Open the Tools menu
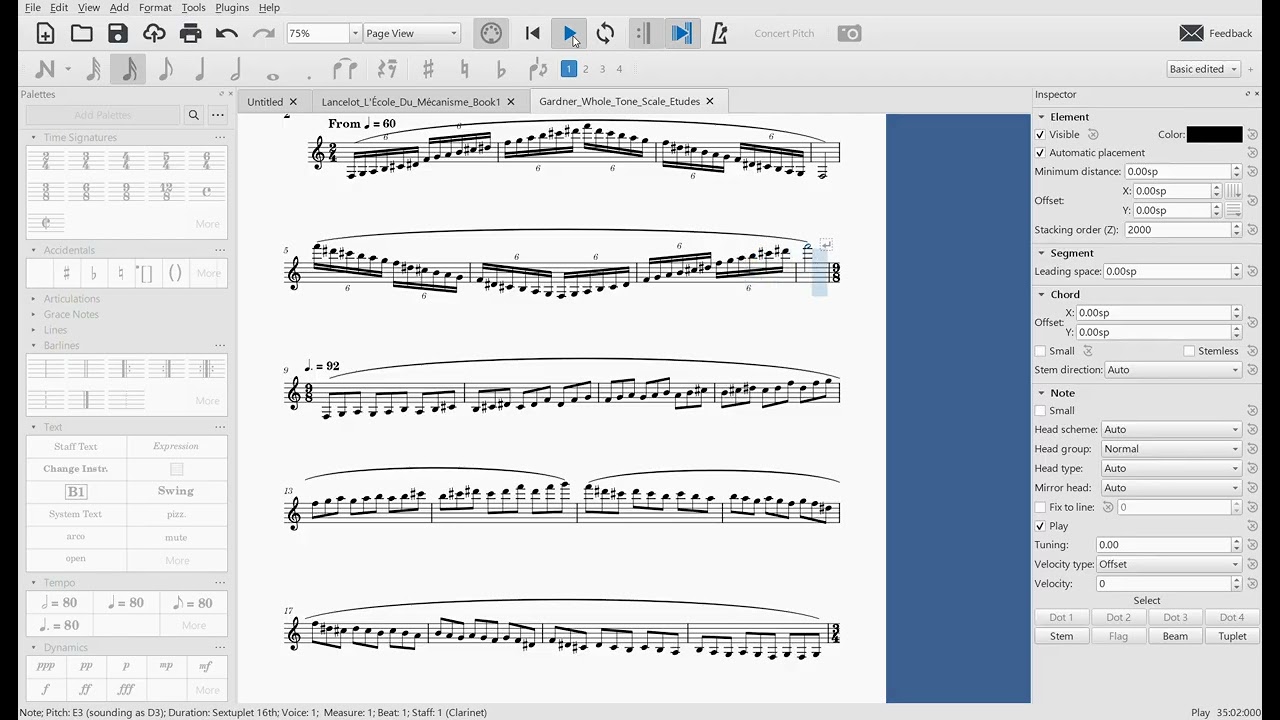Viewport: 1280px width, 720px height. [x=193, y=8]
